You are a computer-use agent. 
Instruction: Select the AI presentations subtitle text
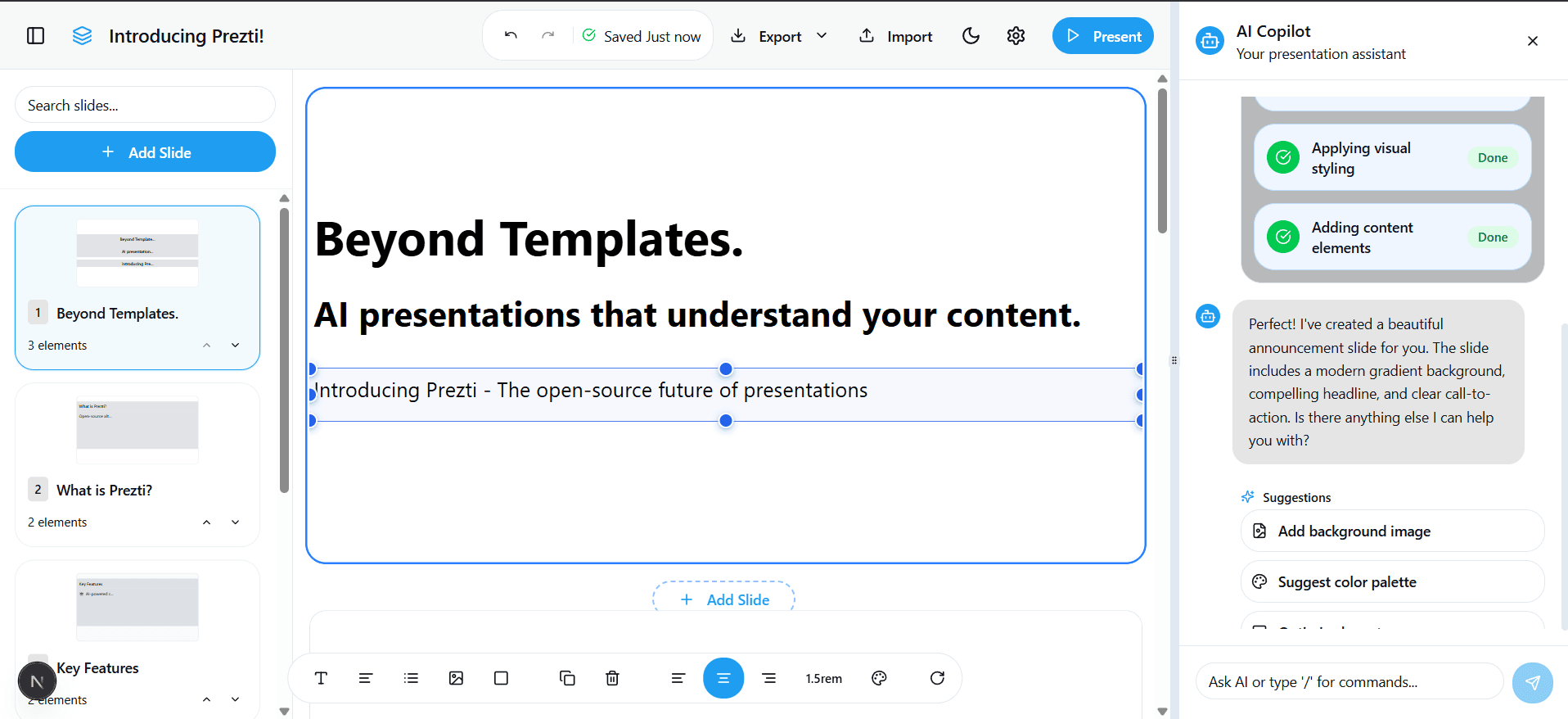pyautogui.click(x=697, y=315)
